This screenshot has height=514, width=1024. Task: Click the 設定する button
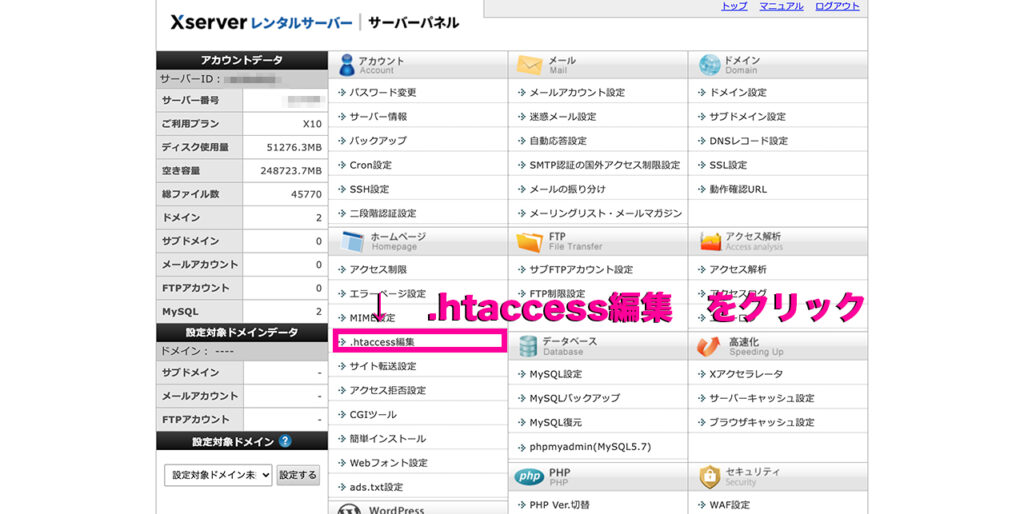click(x=298, y=475)
